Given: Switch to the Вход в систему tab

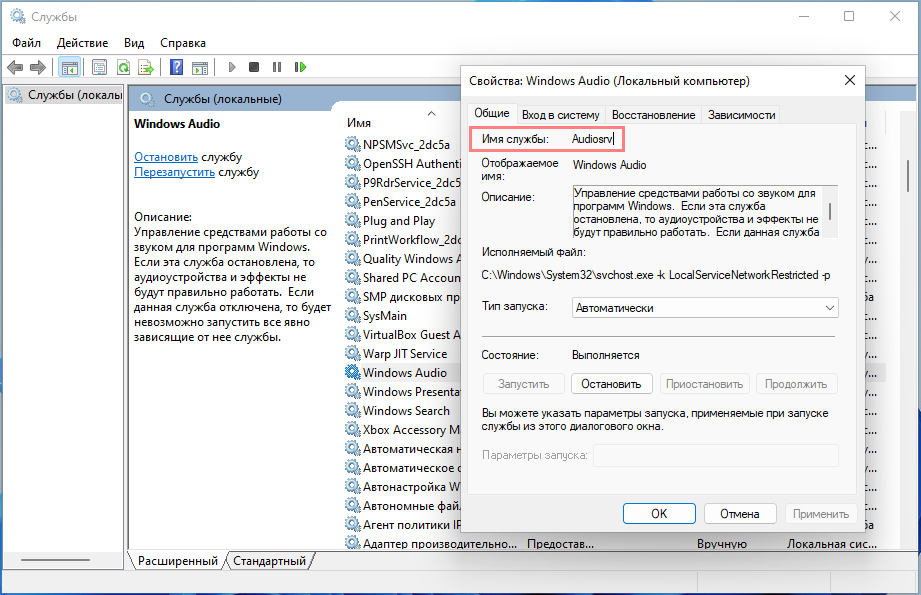Looking at the screenshot, I should tap(560, 115).
